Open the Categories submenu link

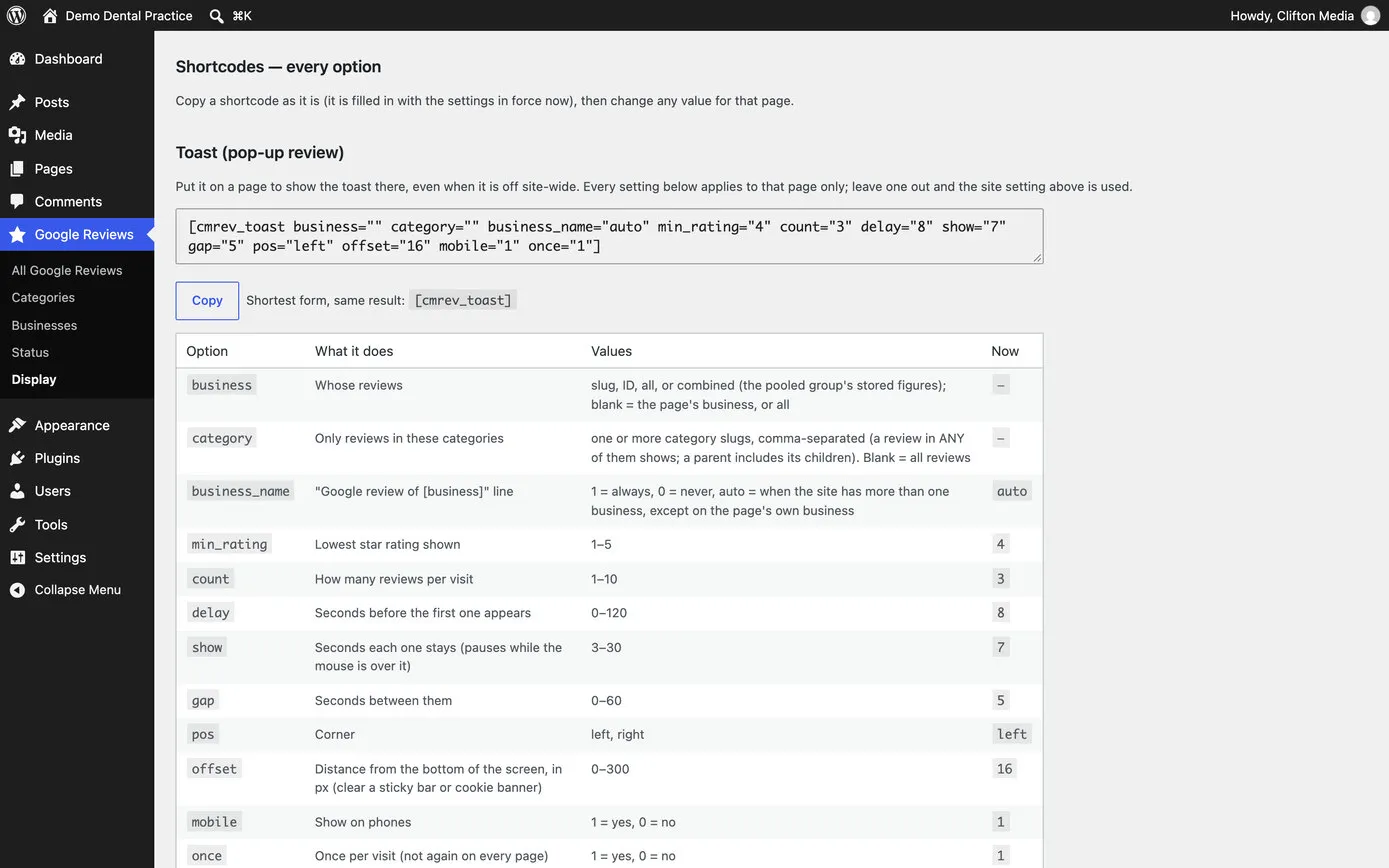[43, 297]
